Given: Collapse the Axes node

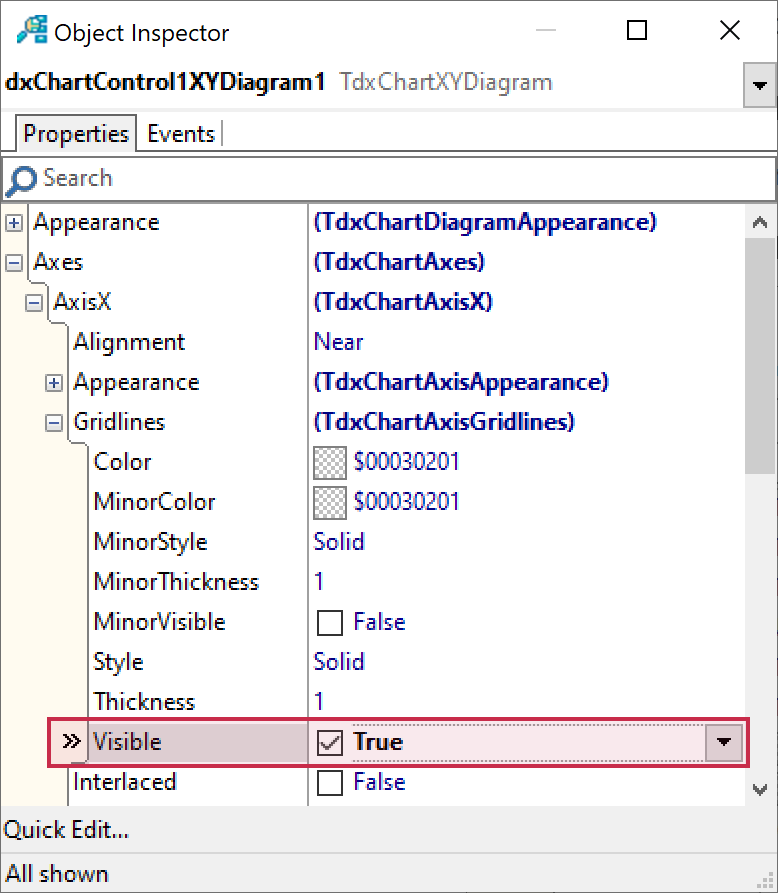Looking at the screenshot, I should [x=14, y=263].
